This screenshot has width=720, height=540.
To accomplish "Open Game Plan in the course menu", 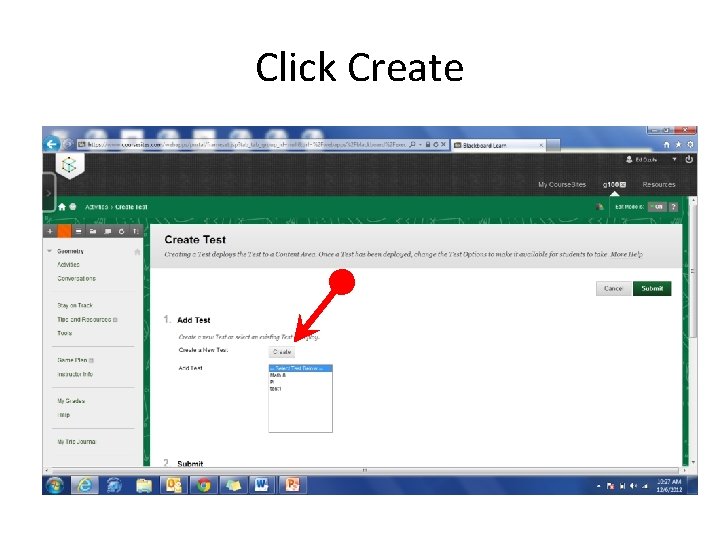I will coord(72,360).
